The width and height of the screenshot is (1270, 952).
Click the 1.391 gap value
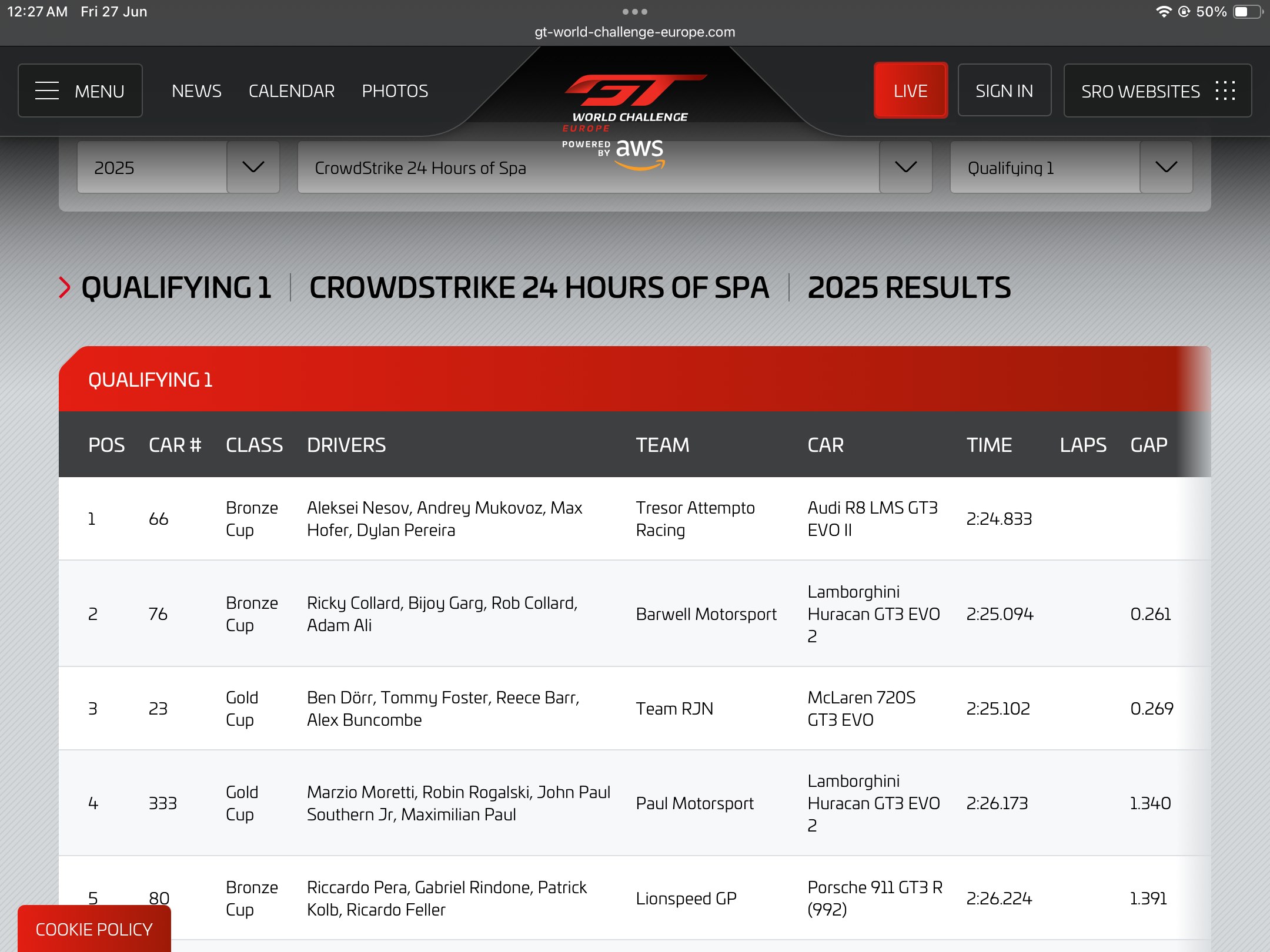point(1149,899)
